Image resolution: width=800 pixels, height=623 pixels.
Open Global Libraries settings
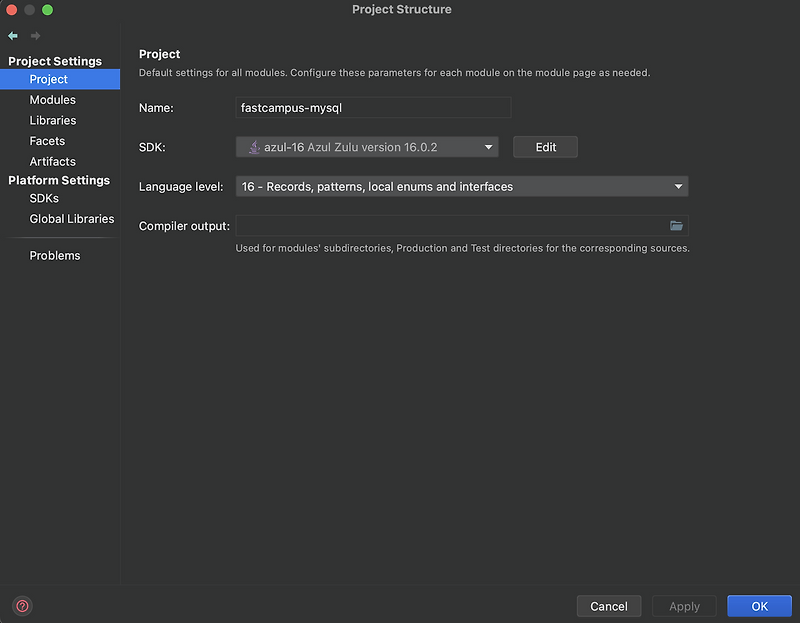(70, 219)
